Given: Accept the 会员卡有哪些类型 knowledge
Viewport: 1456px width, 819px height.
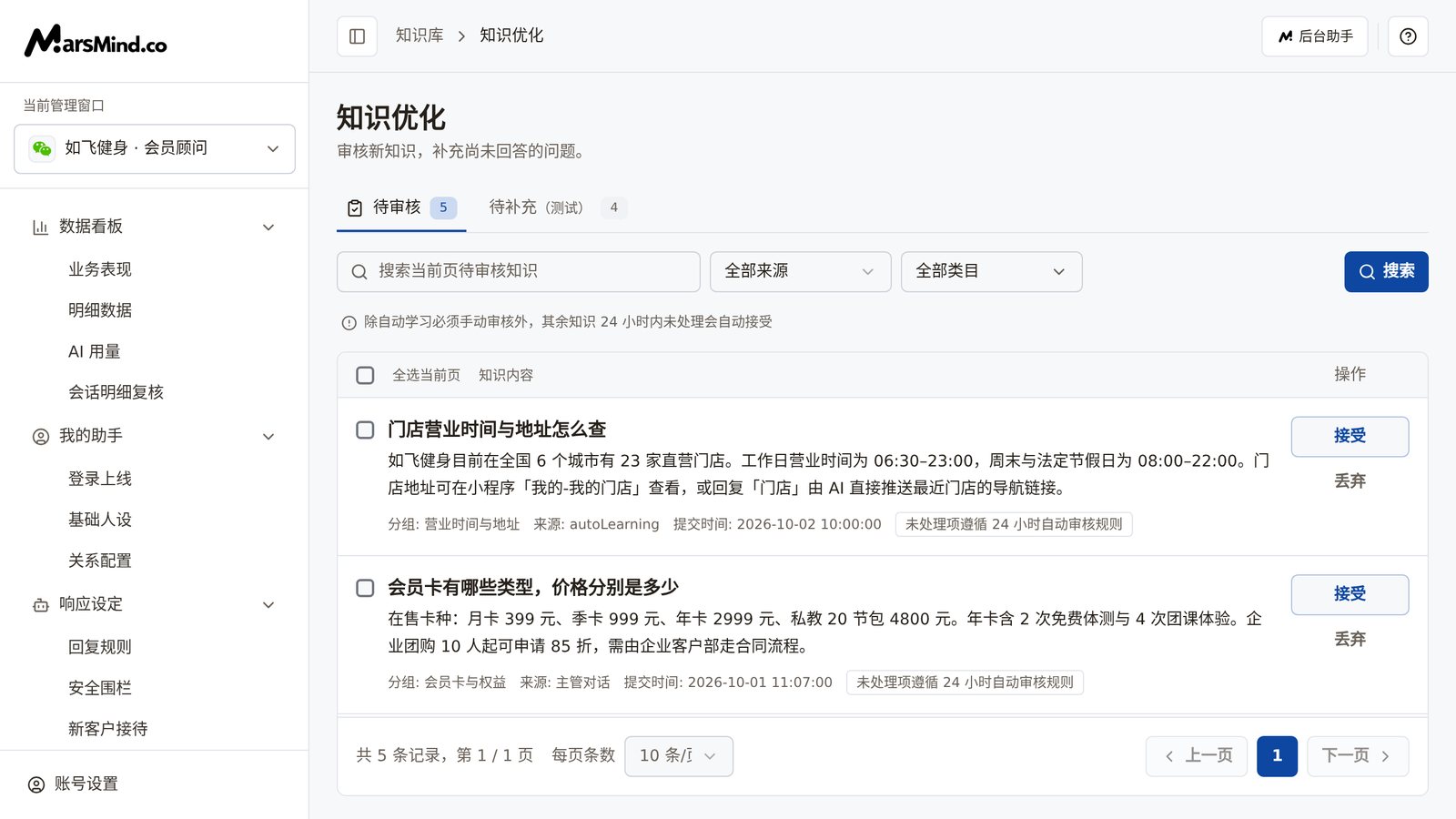Looking at the screenshot, I should [x=1350, y=594].
